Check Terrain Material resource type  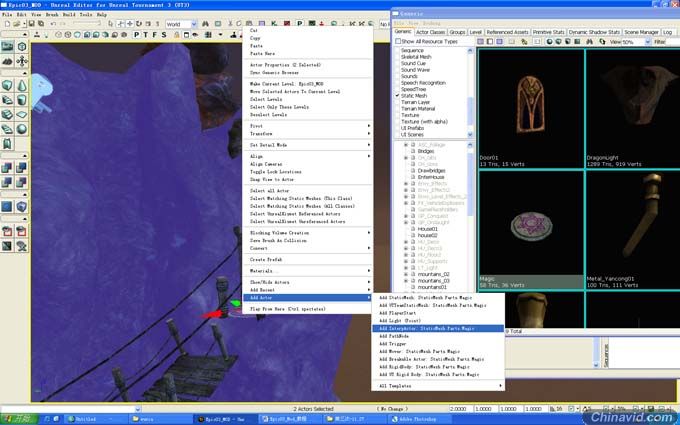tap(397, 108)
